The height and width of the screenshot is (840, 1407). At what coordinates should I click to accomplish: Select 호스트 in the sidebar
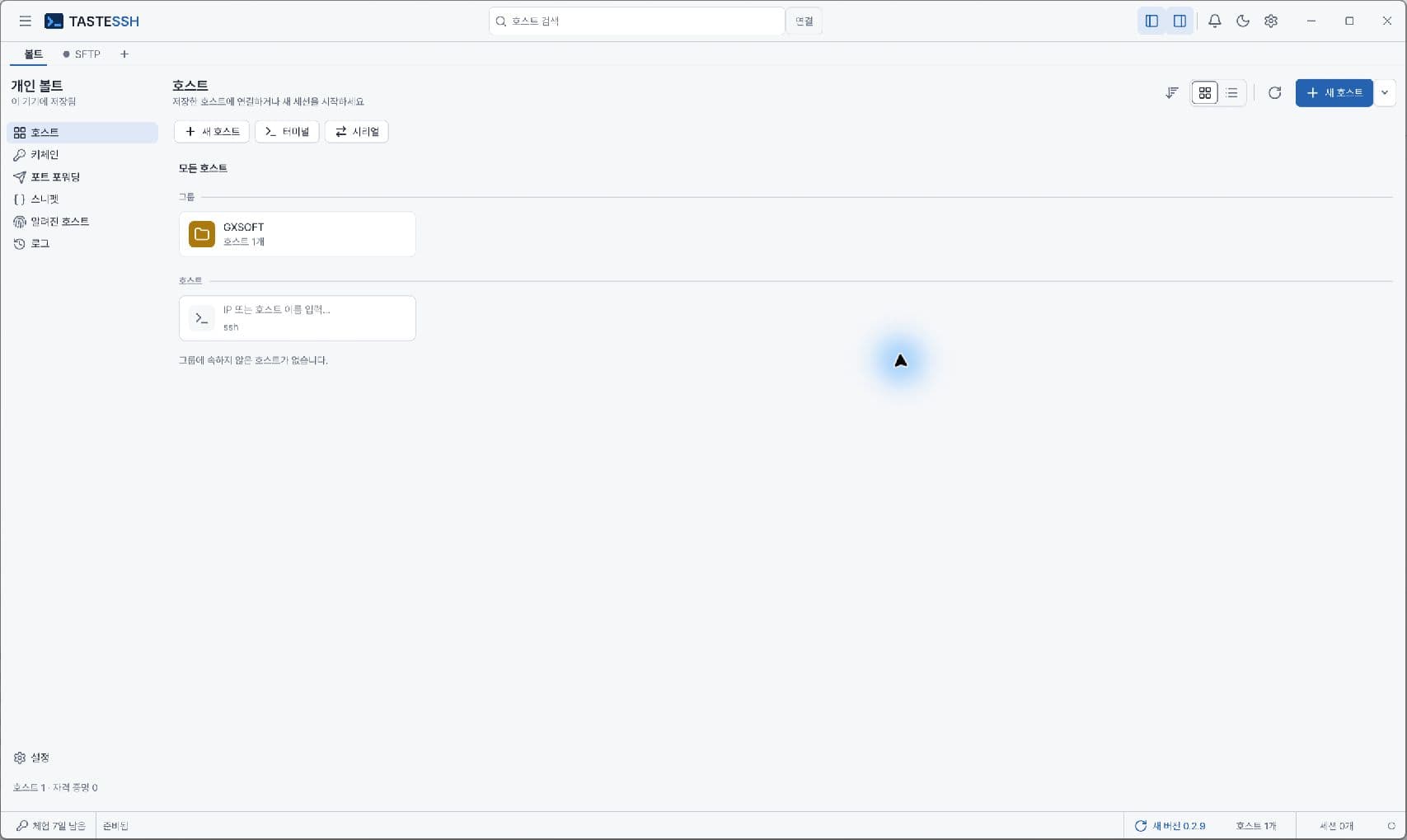[82, 133]
